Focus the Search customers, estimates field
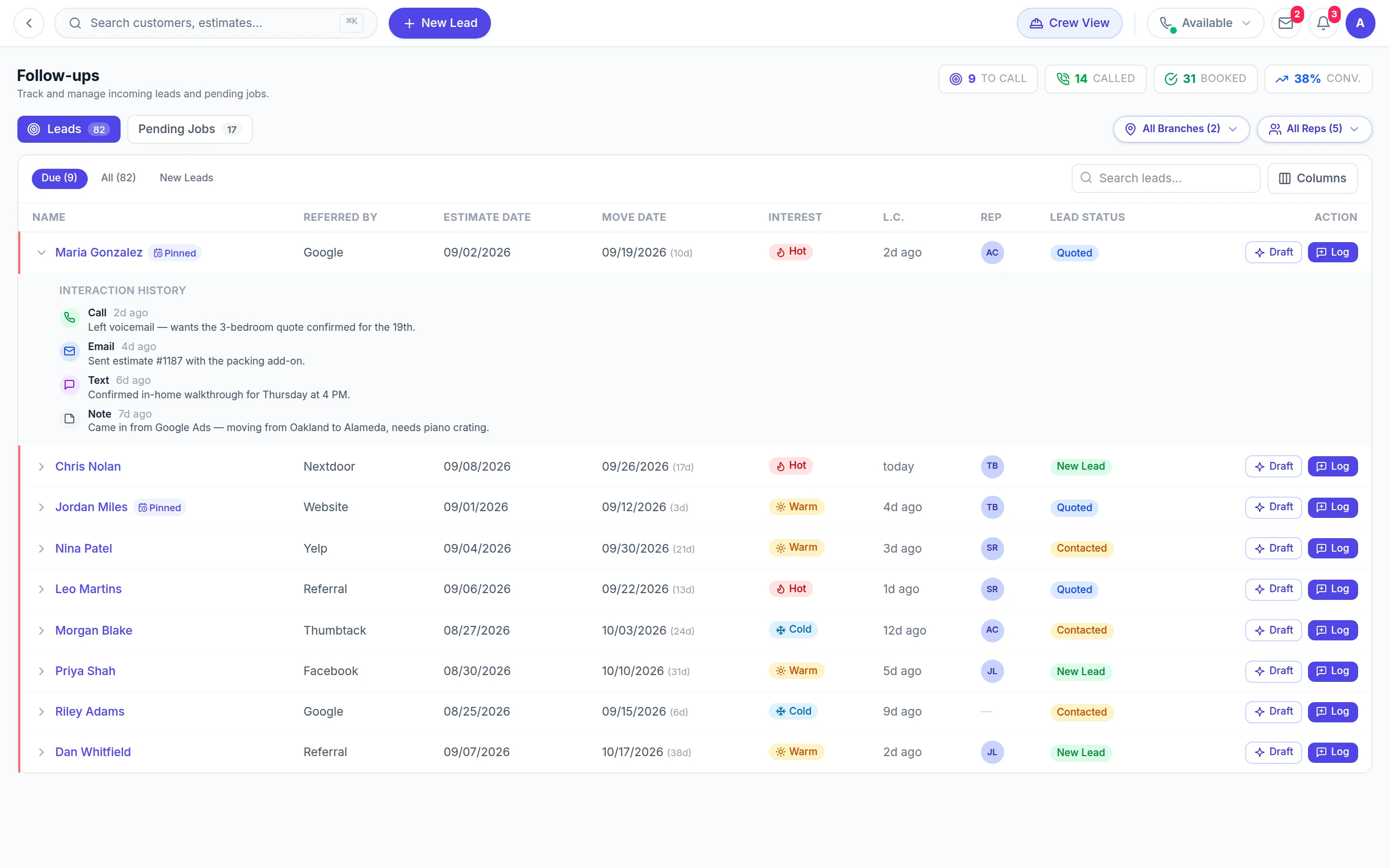This screenshot has width=1389, height=868. [x=216, y=23]
